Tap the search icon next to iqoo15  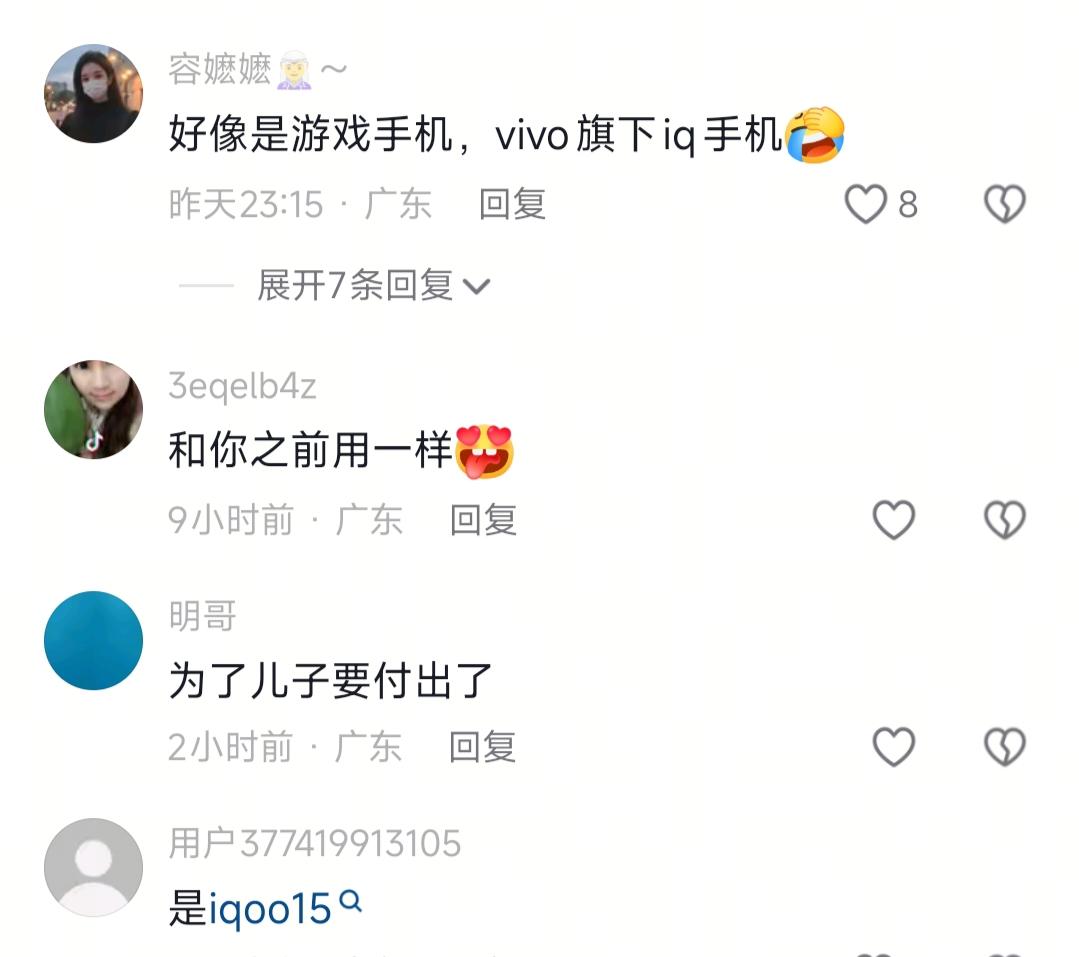(351, 901)
